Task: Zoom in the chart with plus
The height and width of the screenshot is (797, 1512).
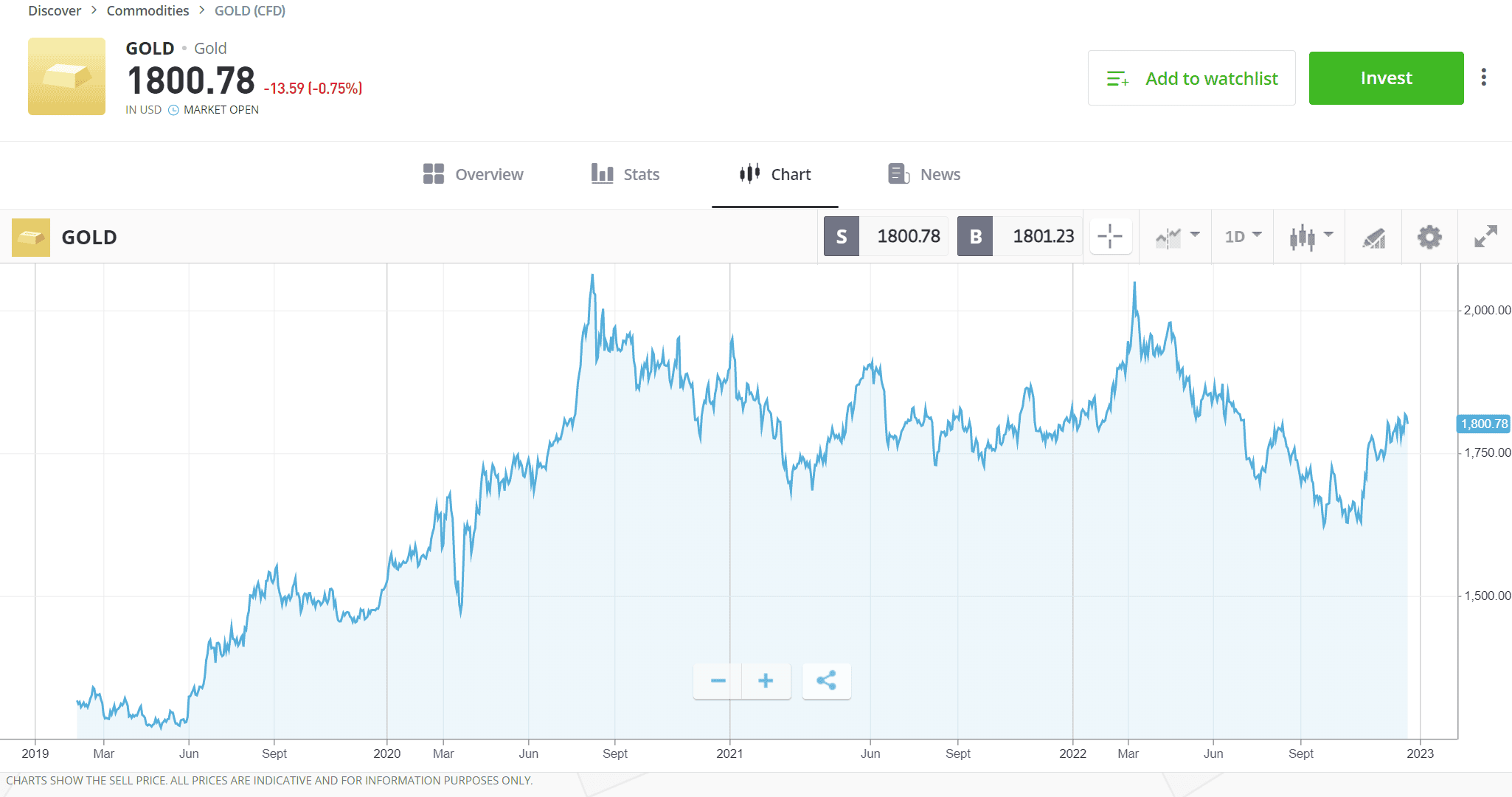Action: (x=766, y=680)
